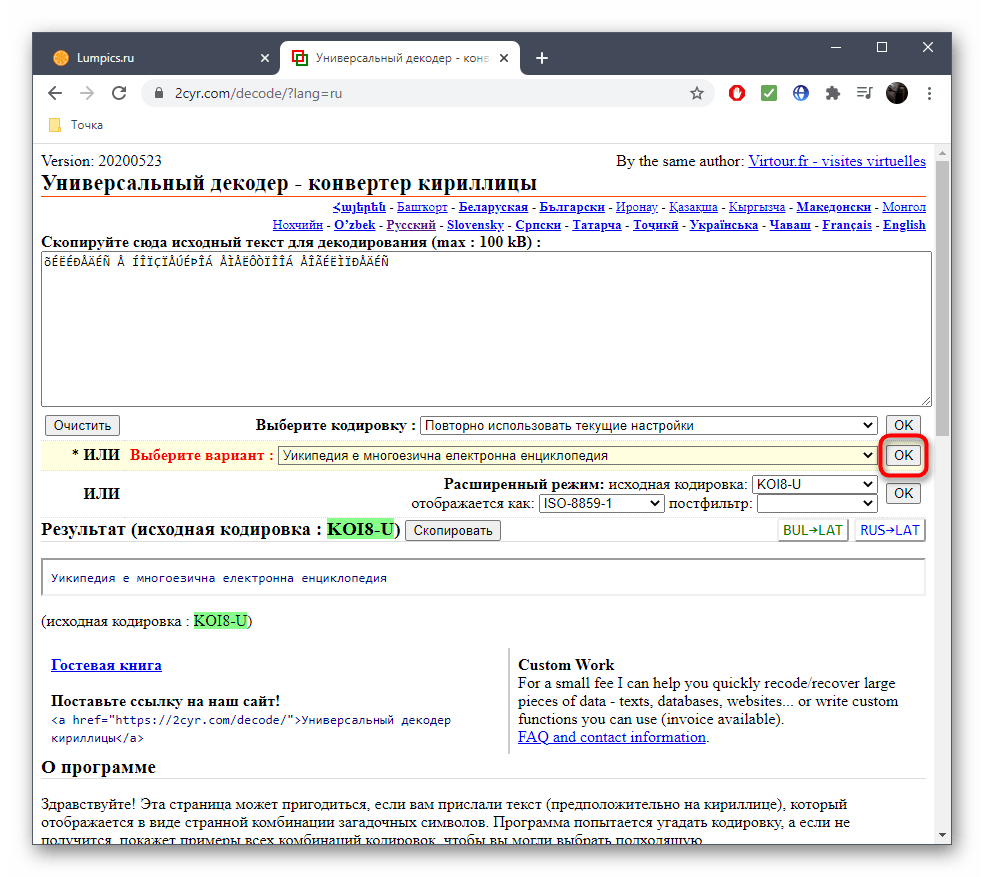The image size is (984, 877).
Task: Click the BUL→LAT button
Action: click(813, 530)
